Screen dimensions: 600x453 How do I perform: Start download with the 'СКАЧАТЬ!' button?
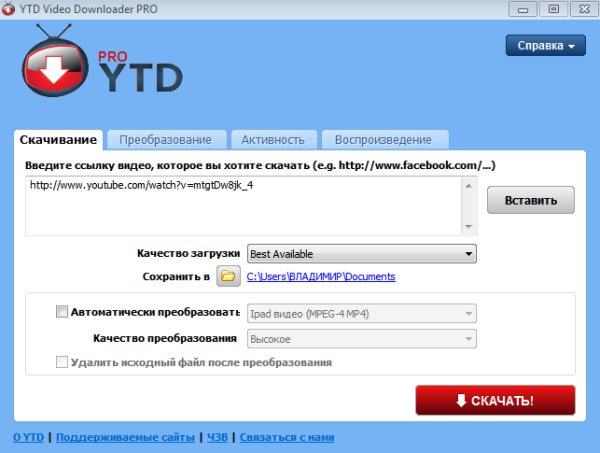495,401
